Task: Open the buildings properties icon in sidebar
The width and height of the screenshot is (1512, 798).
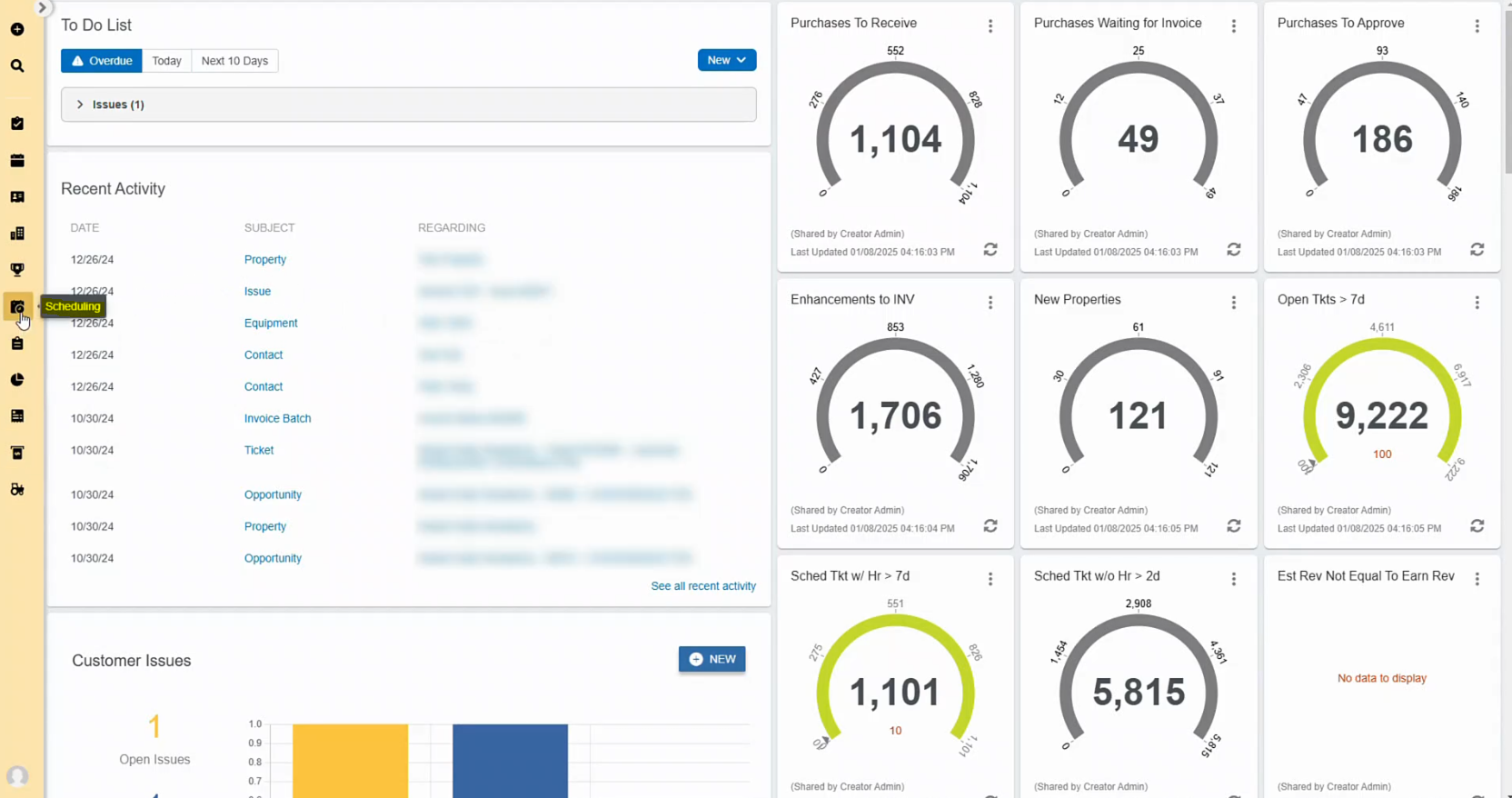Action: [x=17, y=234]
